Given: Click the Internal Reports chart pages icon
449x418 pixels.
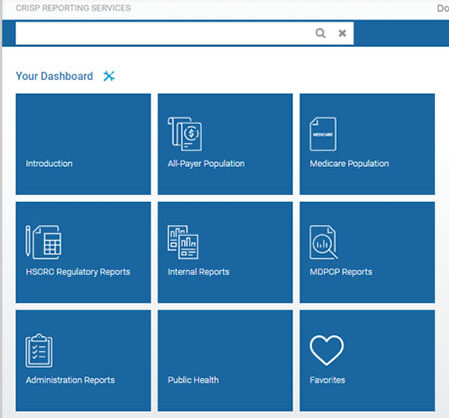Looking at the screenshot, I should click(x=183, y=242).
